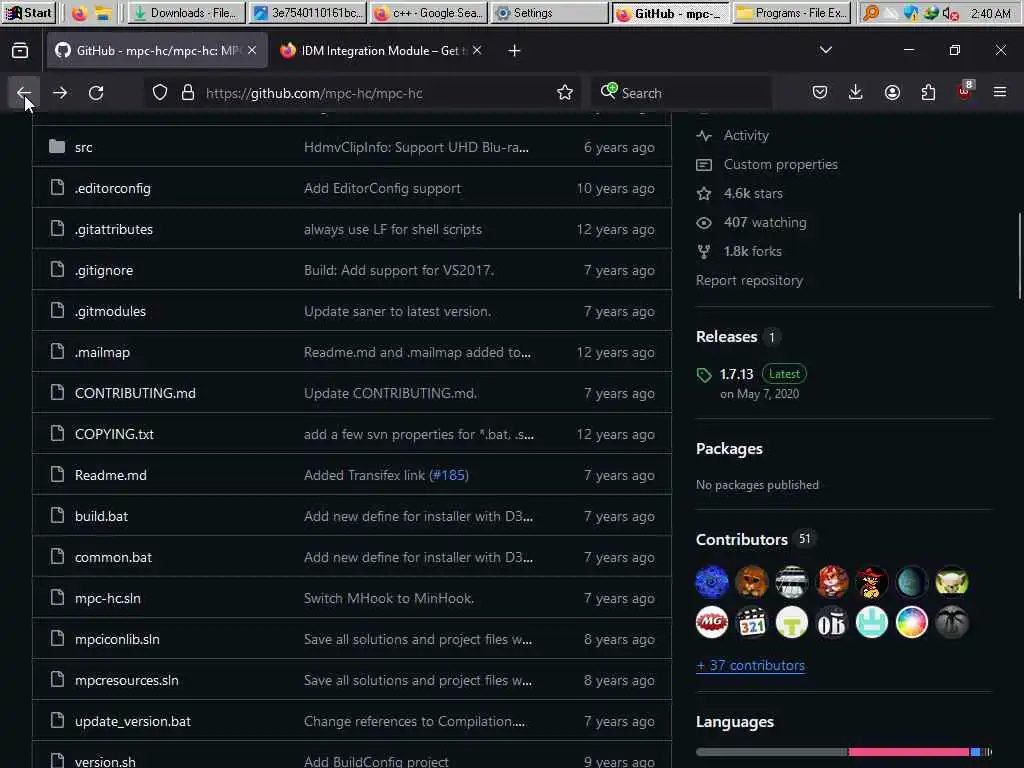
Task: Open the #185 pull request link
Action: pyautogui.click(x=449, y=475)
